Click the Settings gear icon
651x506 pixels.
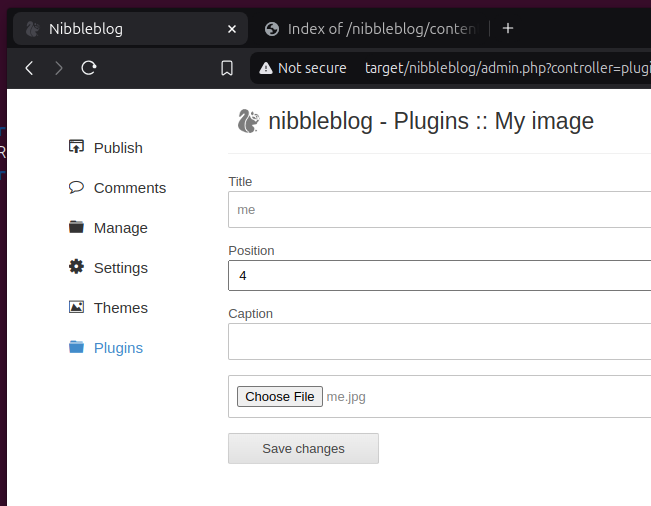point(76,267)
